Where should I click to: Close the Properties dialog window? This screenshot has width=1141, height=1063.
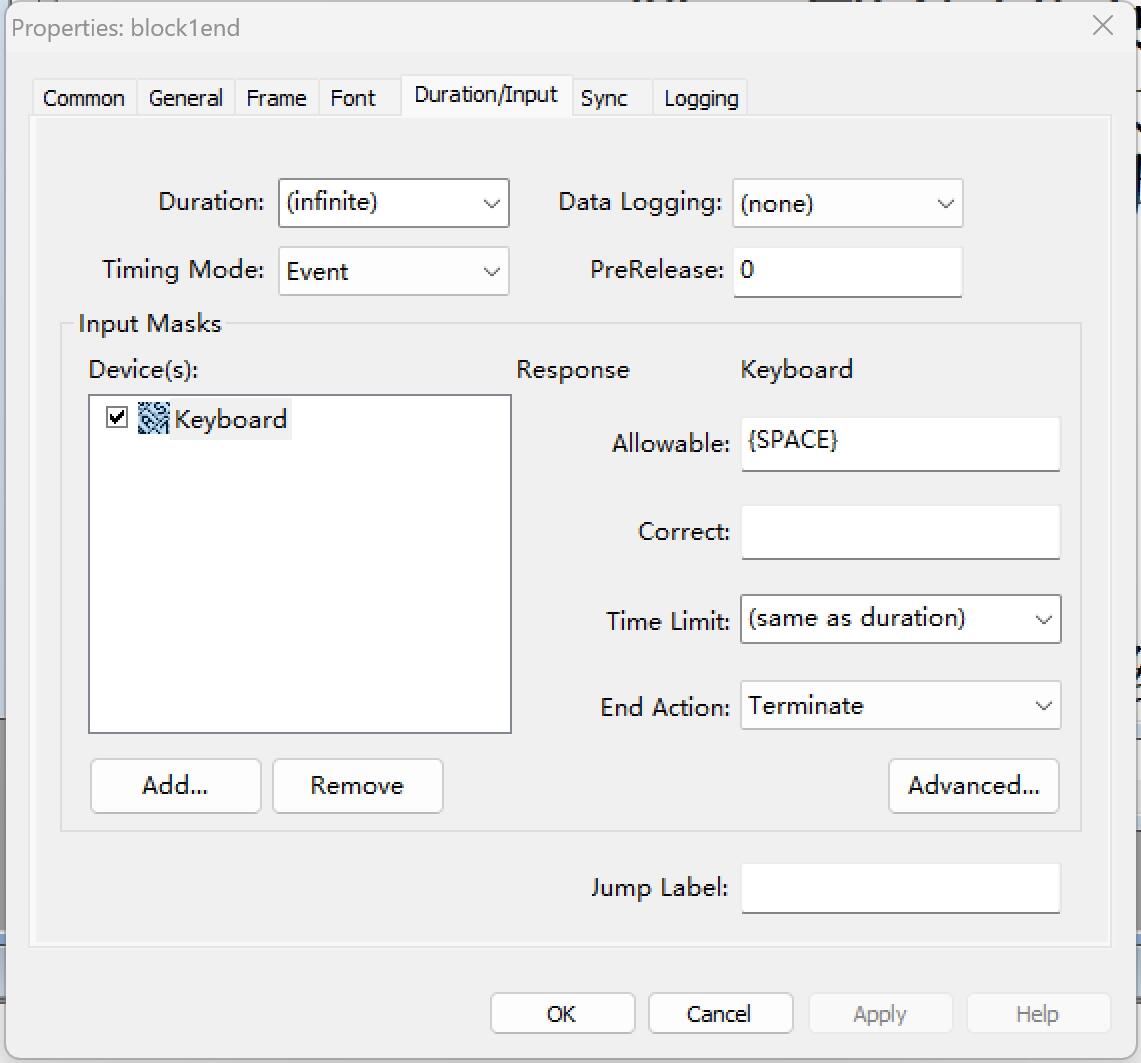click(x=1103, y=26)
